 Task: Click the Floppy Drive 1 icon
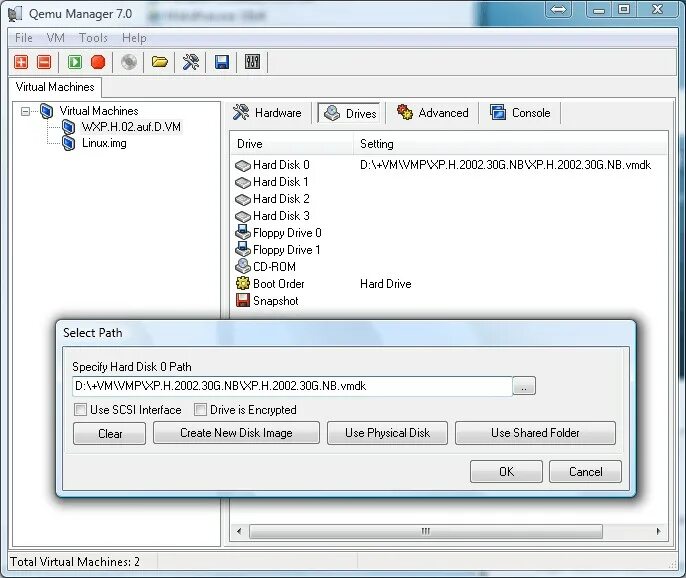pos(243,249)
